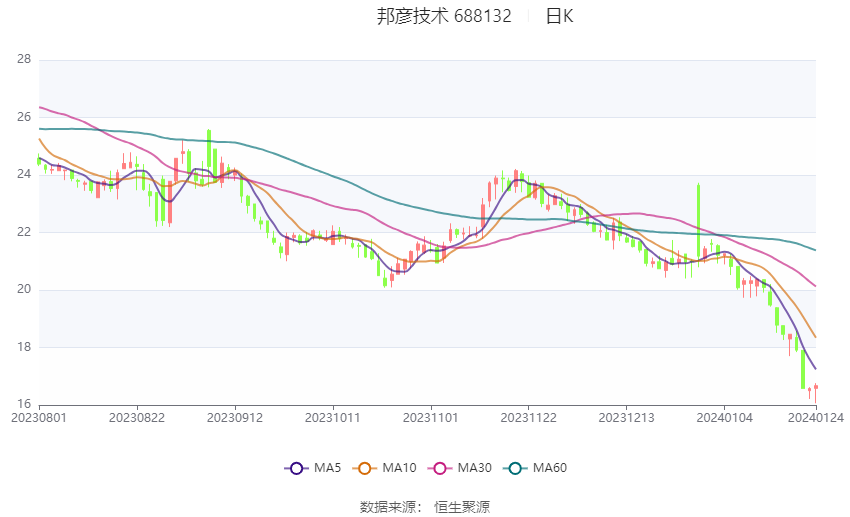Click the y-axis value 26
The image size is (850, 517).
[x=24, y=117]
